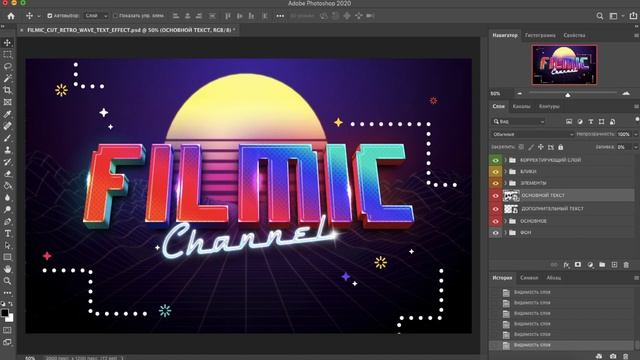The height and width of the screenshot is (360, 640).
Task: Select the Rectangle shape tool
Action: (x=7, y=257)
